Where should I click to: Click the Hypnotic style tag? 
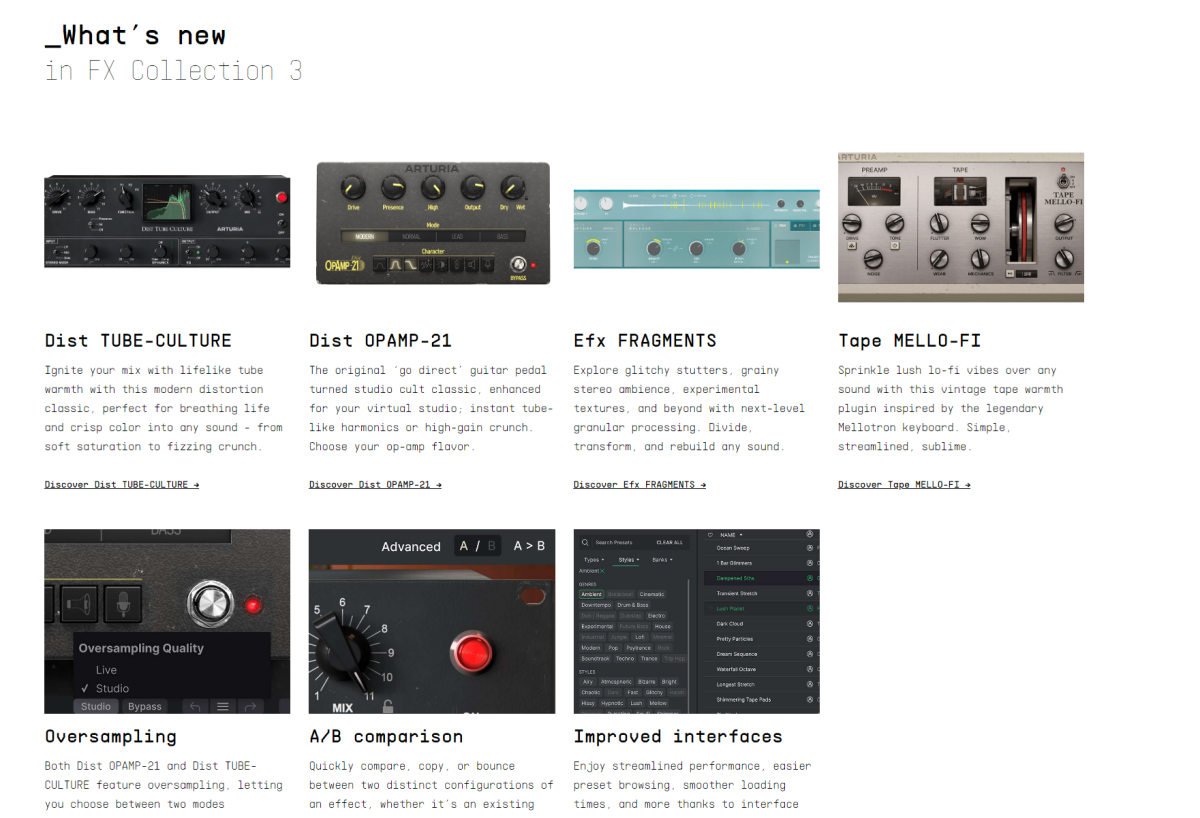click(612, 703)
